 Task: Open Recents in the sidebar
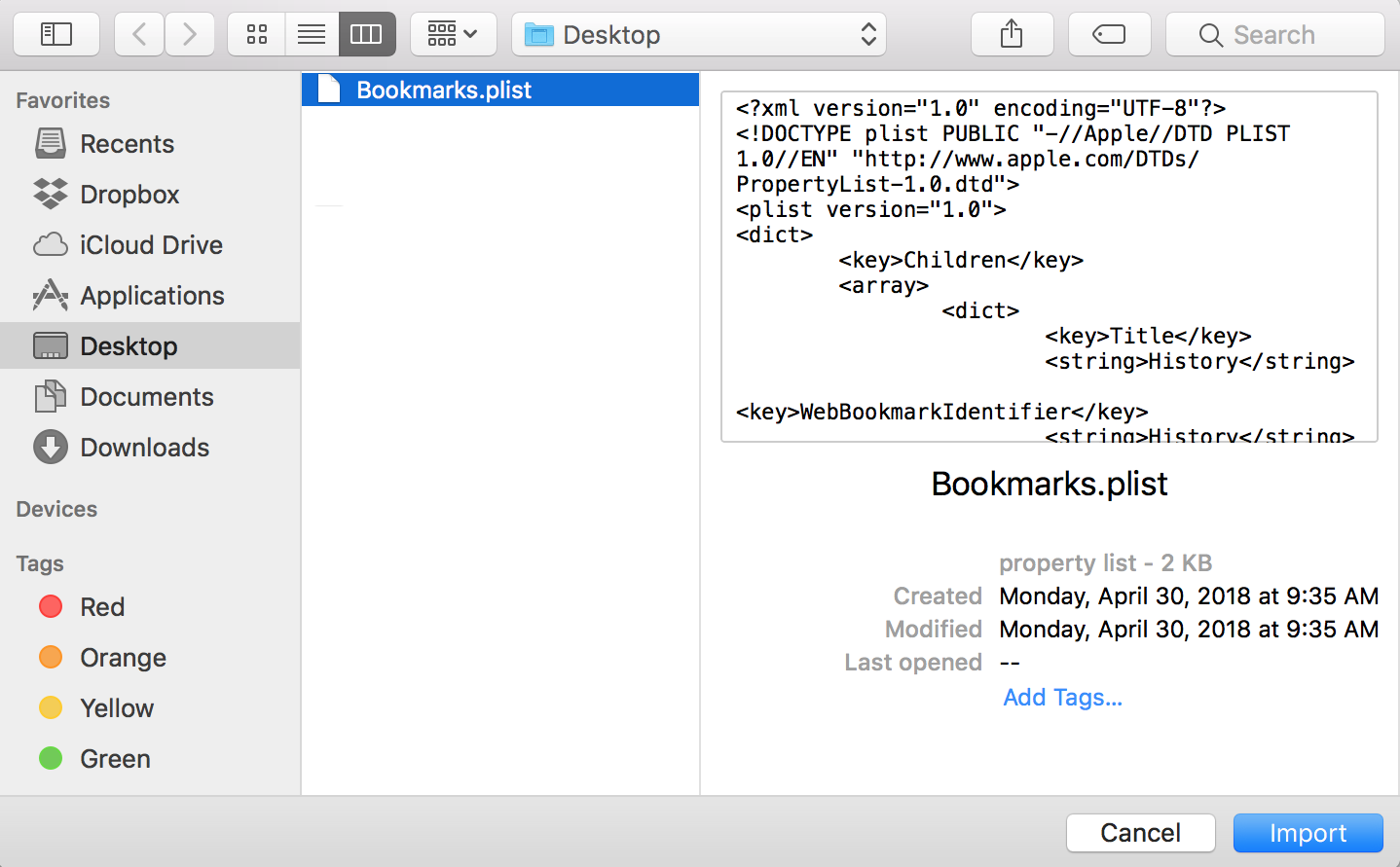[x=127, y=144]
